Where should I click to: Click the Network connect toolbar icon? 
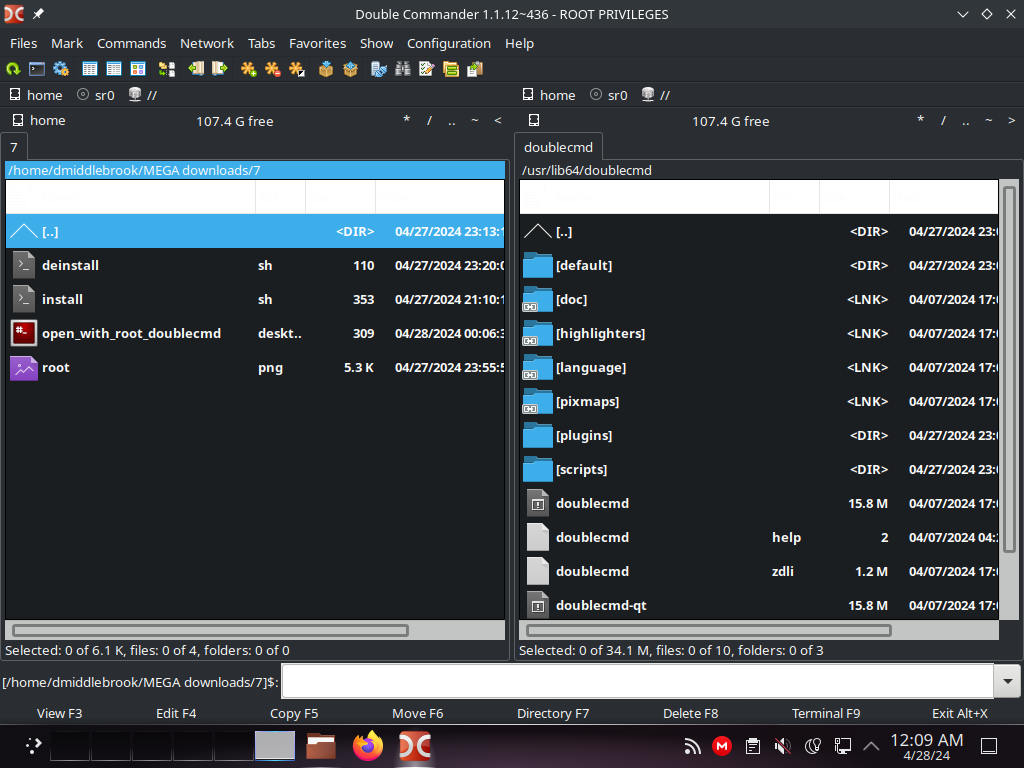(x=379, y=69)
